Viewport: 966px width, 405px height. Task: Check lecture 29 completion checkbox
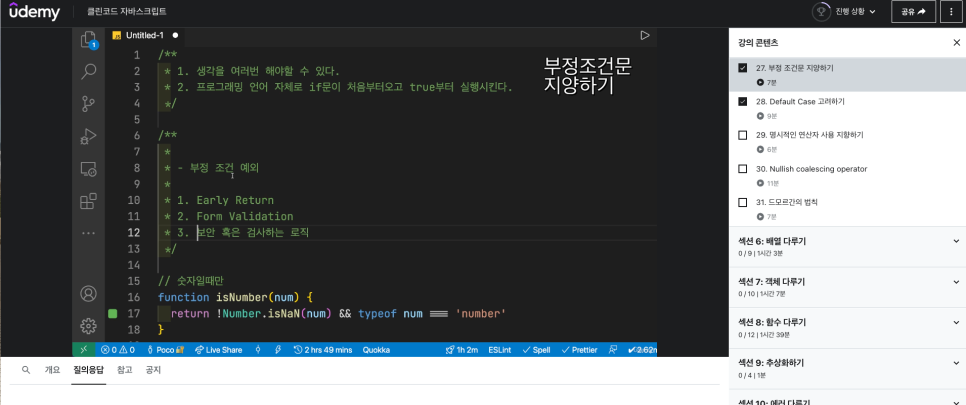pyautogui.click(x=742, y=135)
